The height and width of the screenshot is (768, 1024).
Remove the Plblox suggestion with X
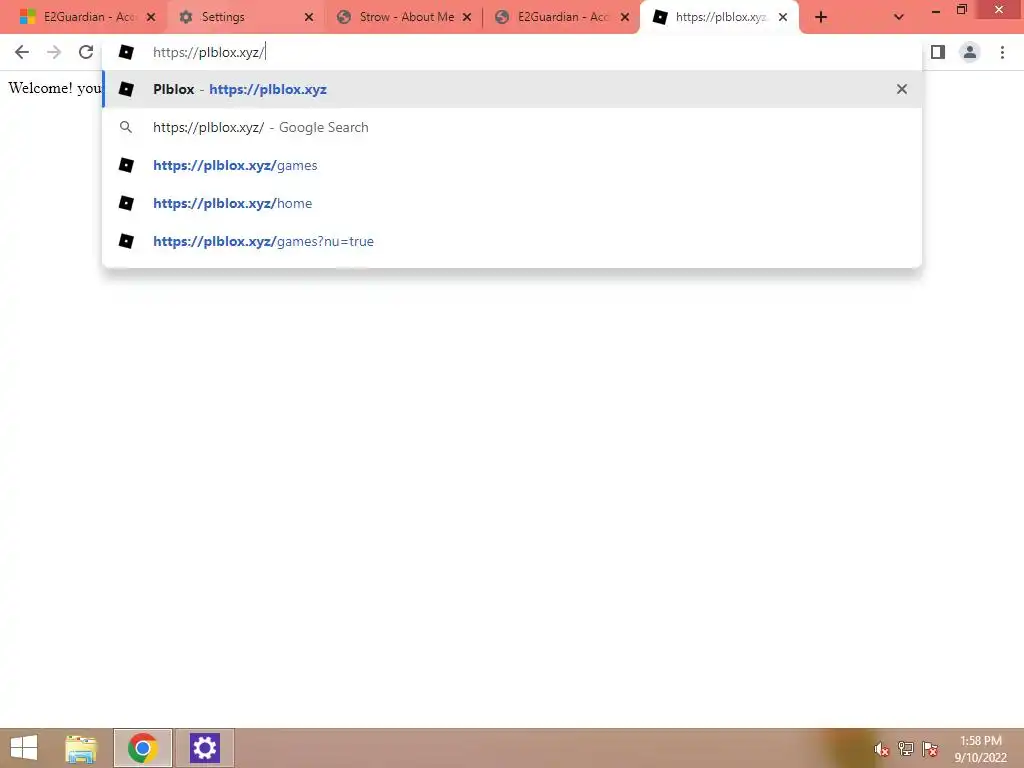click(x=902, y=89)
